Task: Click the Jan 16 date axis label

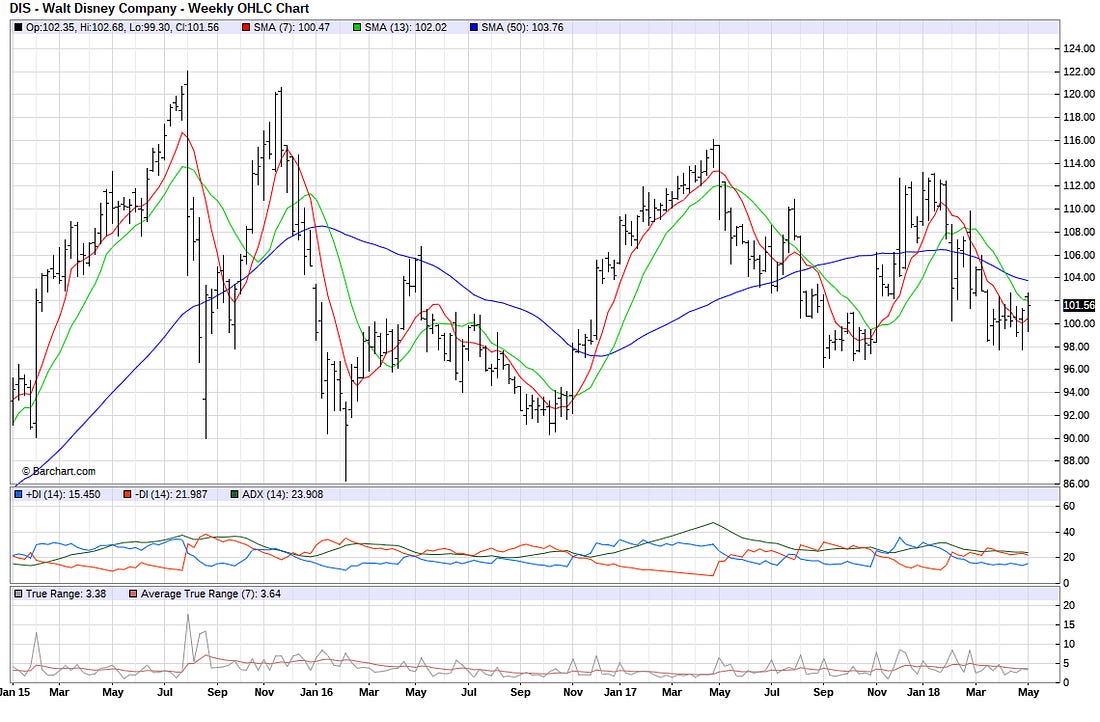Action: point(316,693)
